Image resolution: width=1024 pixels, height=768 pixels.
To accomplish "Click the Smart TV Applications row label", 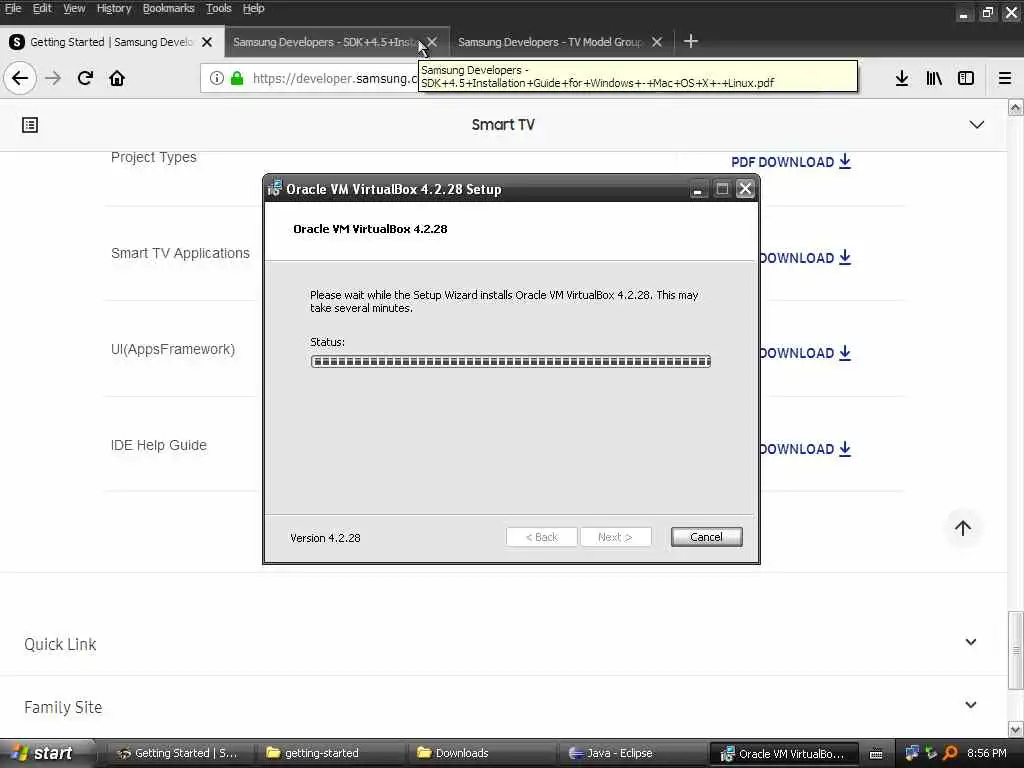I will click(x=180, y=253).
